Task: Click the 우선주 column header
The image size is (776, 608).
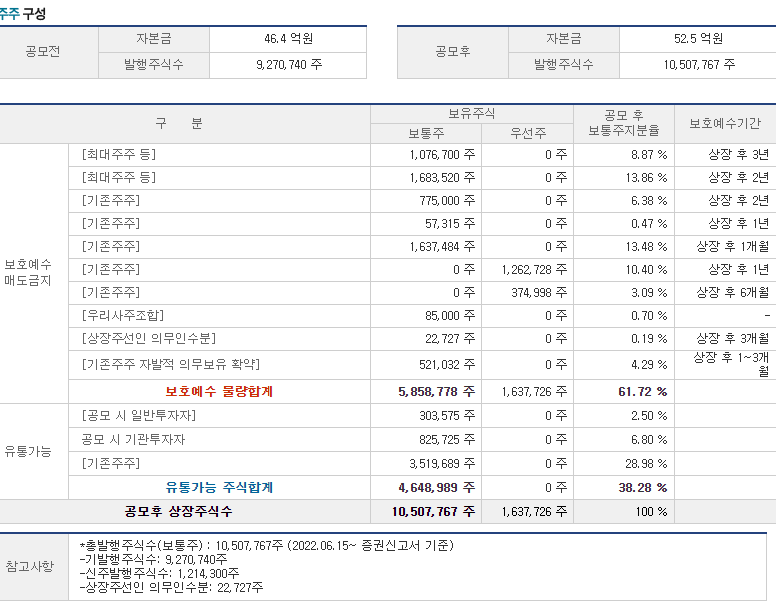Action: pos(528,133)
